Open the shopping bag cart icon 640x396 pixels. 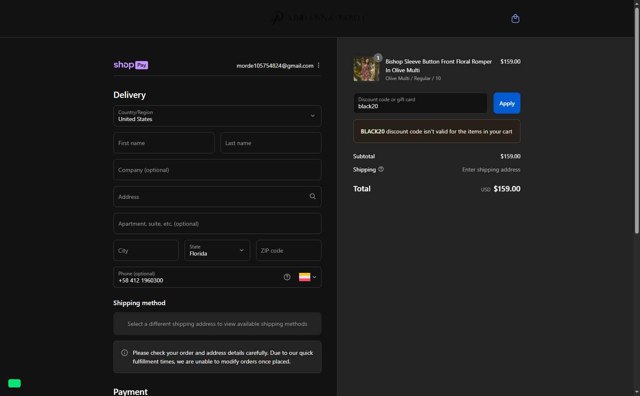pyautogui.click(x=515, y=18)
